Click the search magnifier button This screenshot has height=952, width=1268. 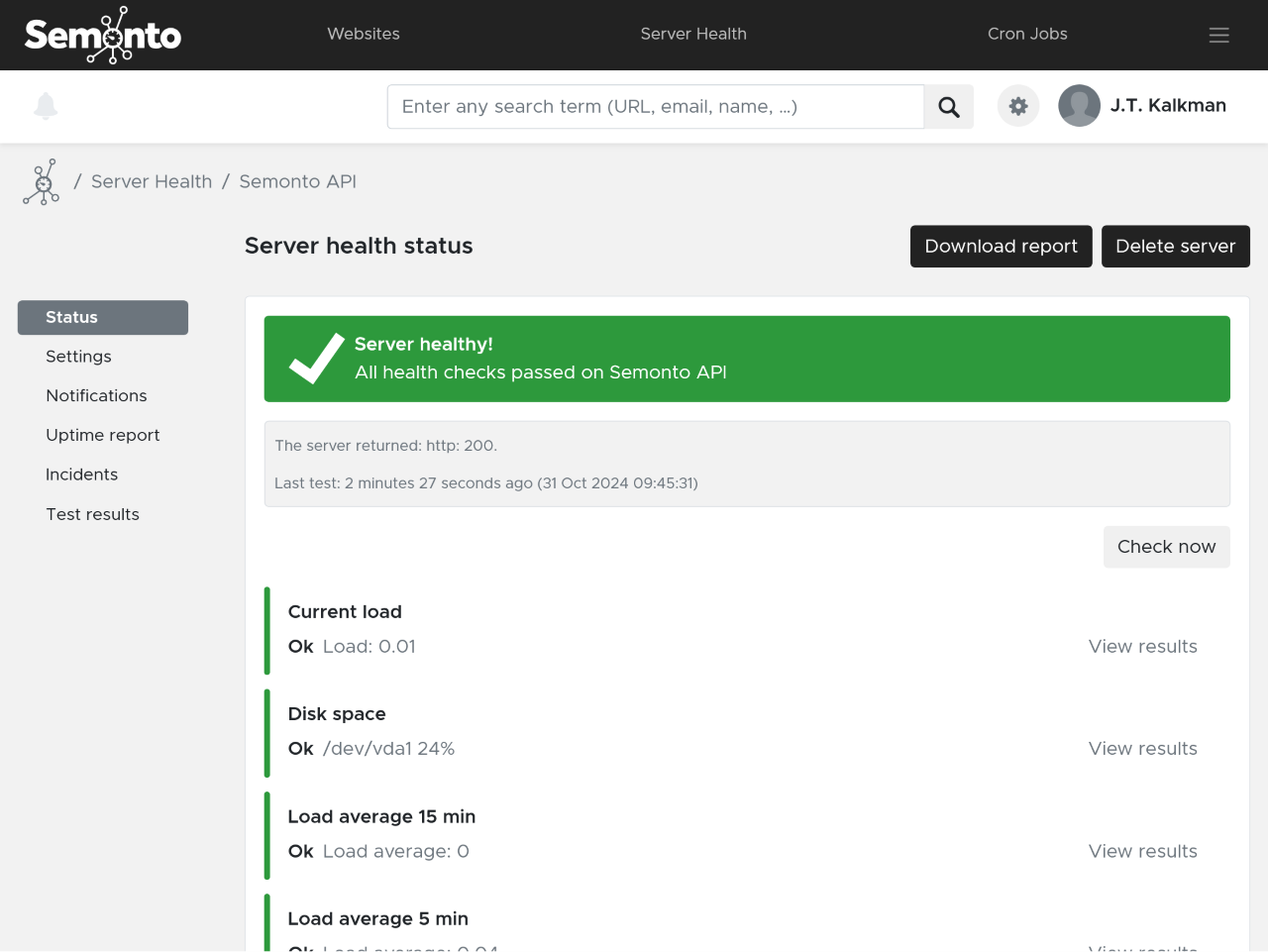click(x=949, y=107)
